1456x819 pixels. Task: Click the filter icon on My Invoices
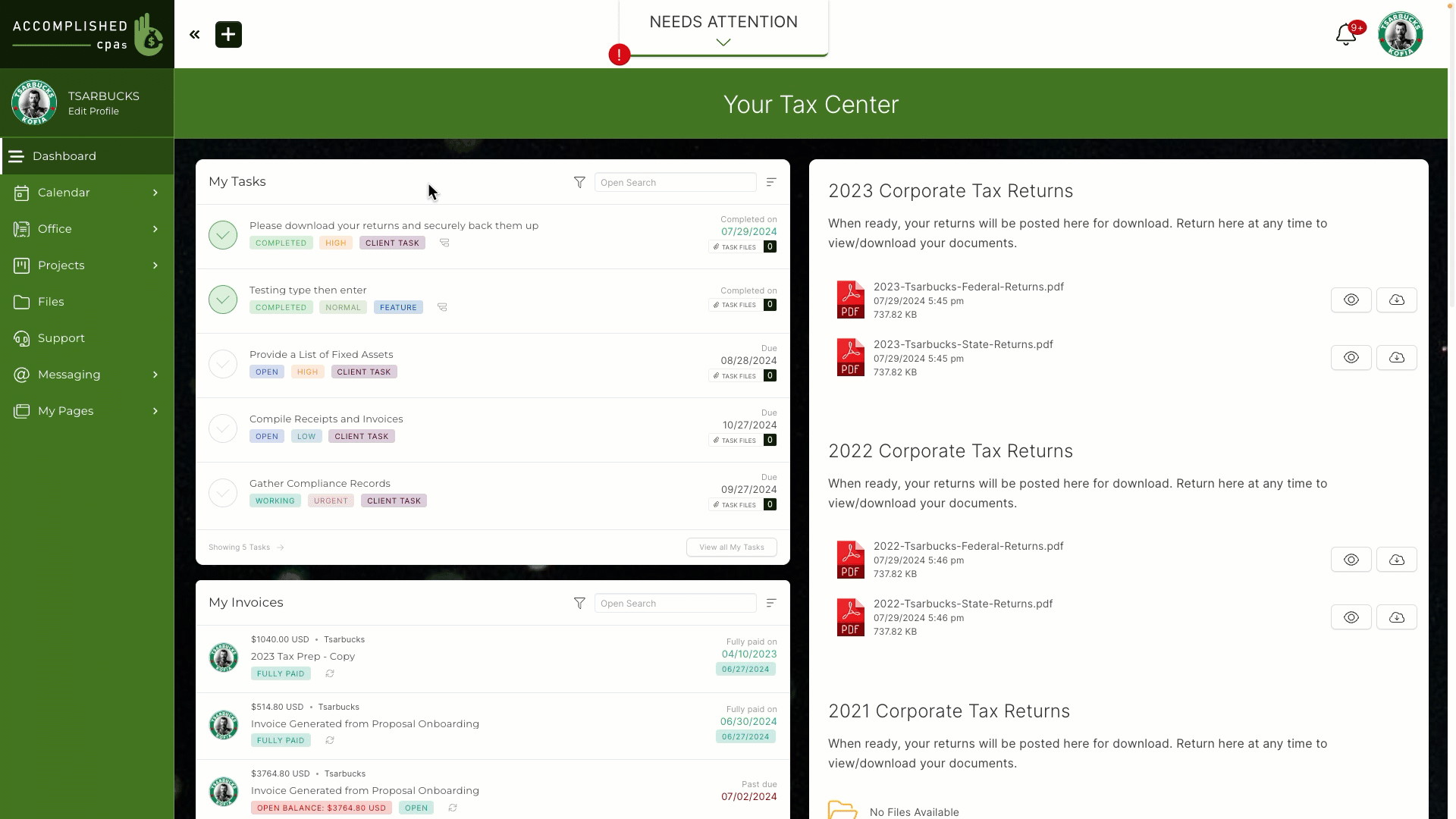click(579, 602)
